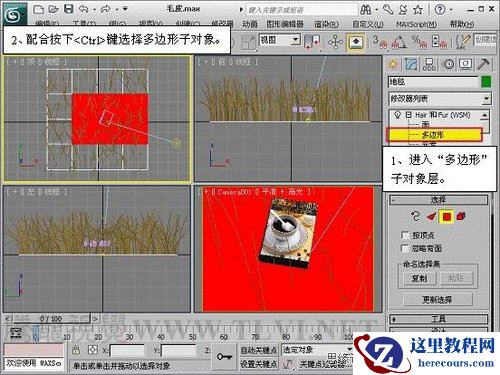The height and width of the screenshot is (375, 500).
Task: Open the Create panel star icon
Action: [393, 64]
